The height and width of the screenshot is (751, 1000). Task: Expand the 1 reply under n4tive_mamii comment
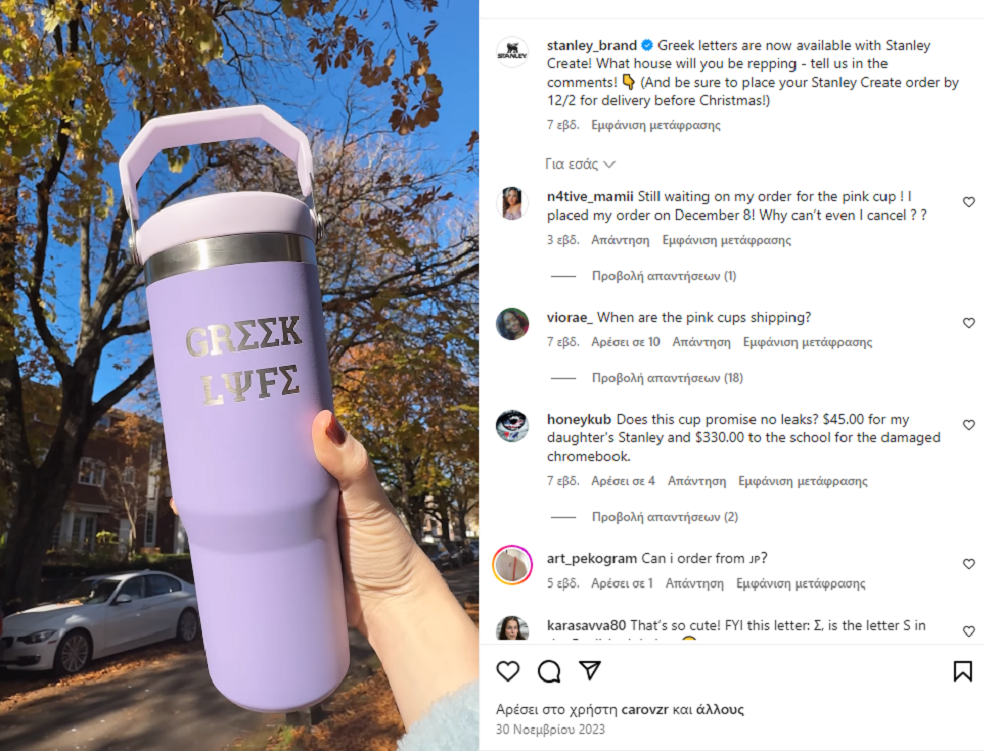point(664,276)
